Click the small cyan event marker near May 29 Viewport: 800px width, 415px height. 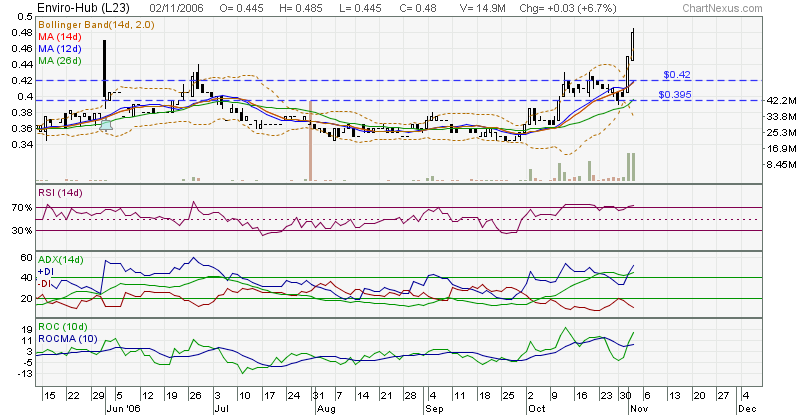point(106,125)
